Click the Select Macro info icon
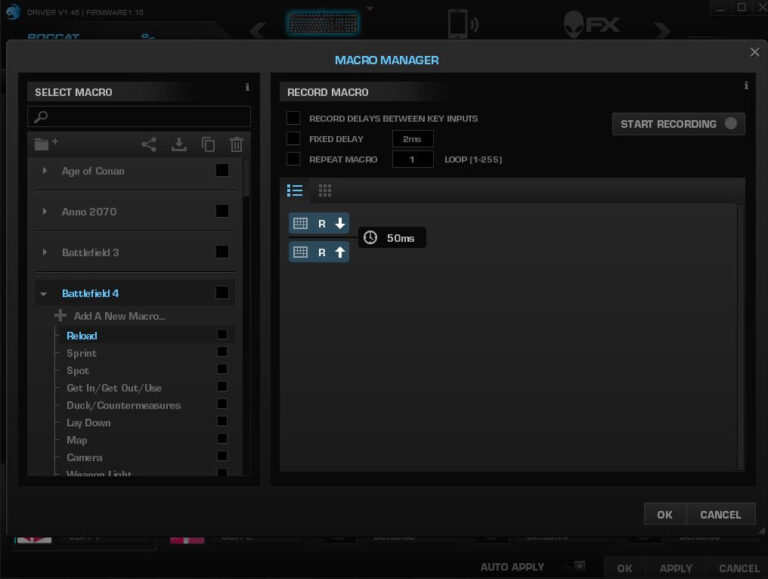 point(247,87)
